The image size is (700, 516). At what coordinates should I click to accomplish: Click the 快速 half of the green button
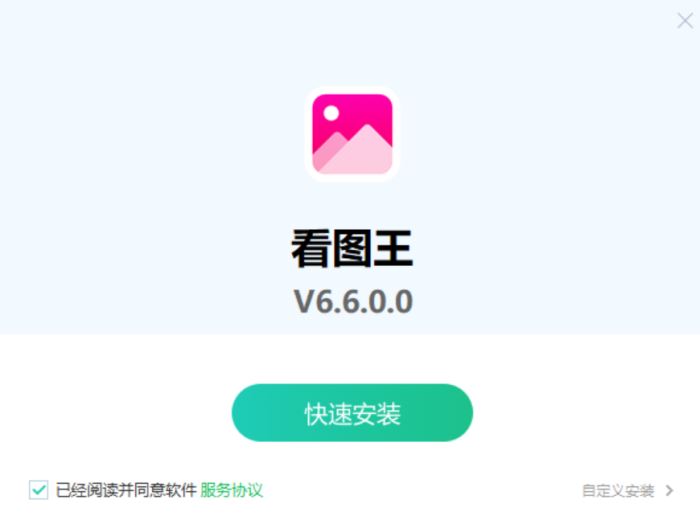(x=329, y=414)
